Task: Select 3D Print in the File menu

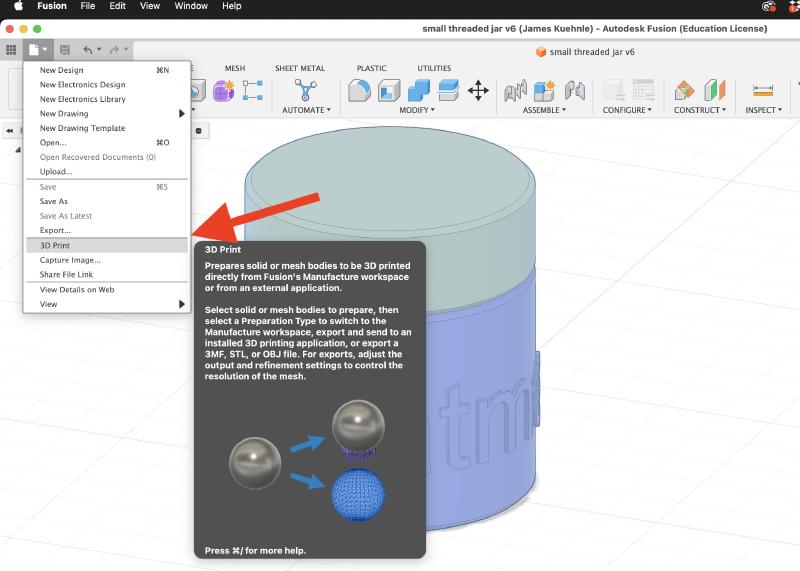Action: click(107, 245)
